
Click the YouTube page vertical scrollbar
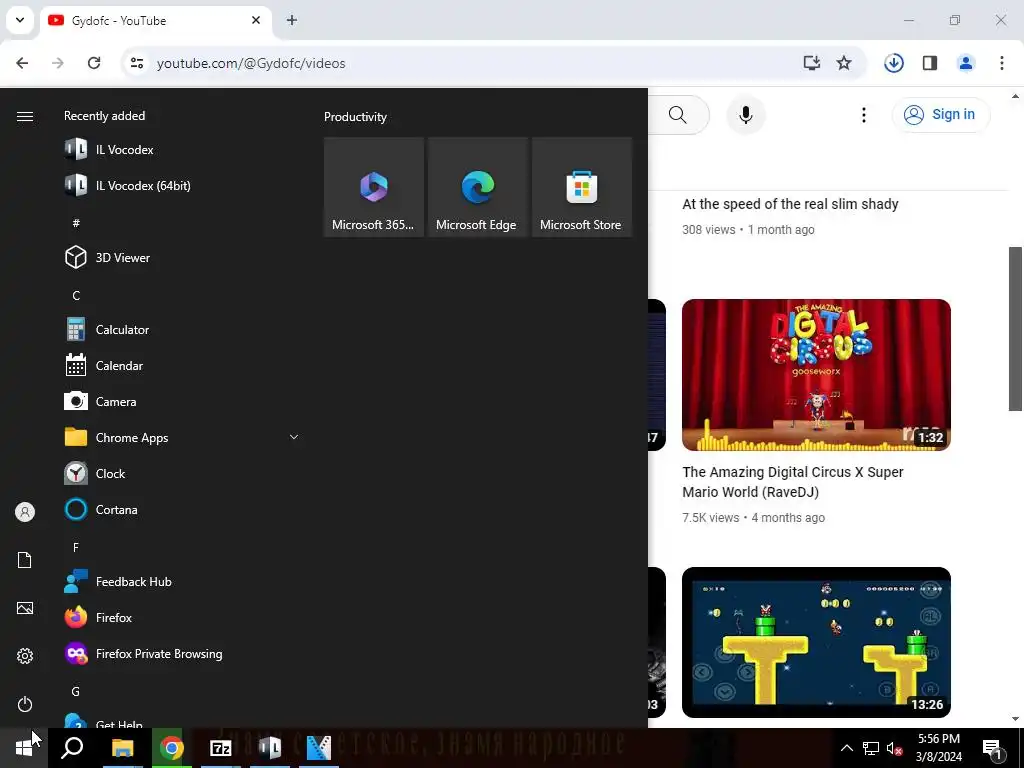click(x=1015, y=329)
